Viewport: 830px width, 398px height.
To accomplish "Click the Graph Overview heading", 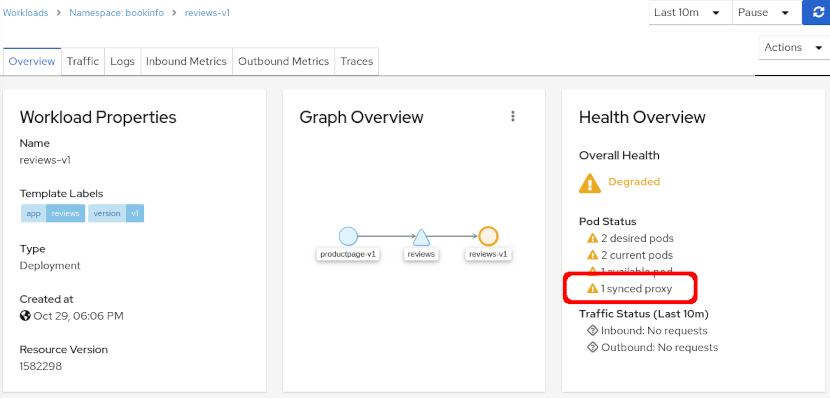I will (362, 117).
